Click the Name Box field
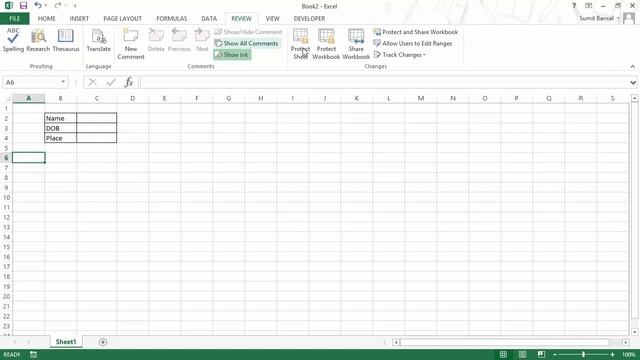 point(31,82)
